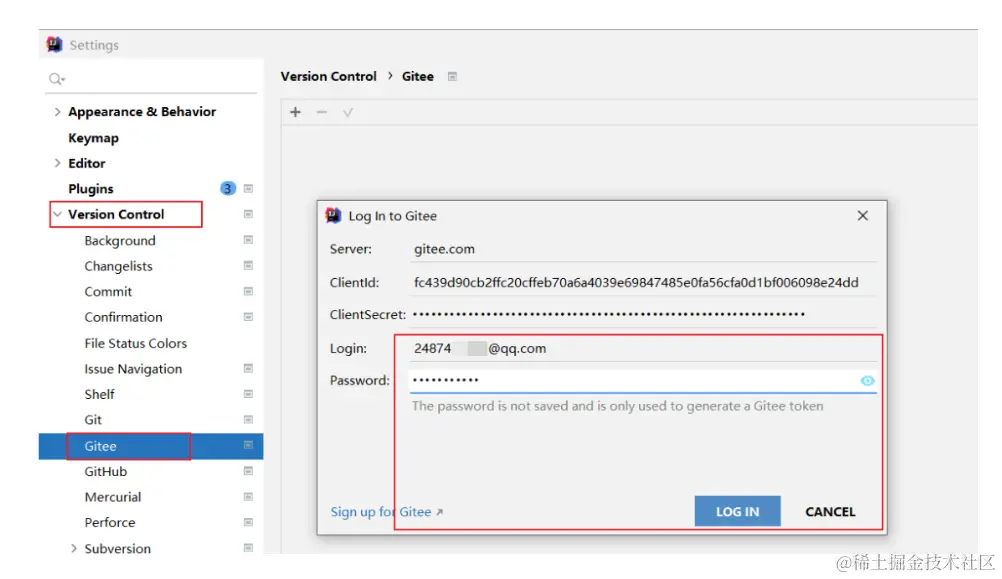Click the Subversion label
The image size is (1002, 579).
click(118, 548)
